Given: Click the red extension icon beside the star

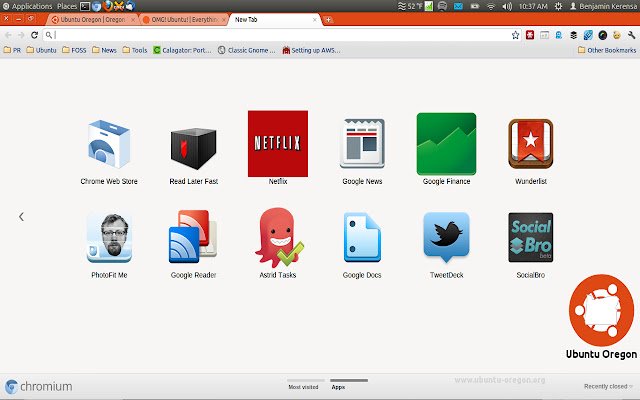Looking at the screenshot, I should (530, 35).
